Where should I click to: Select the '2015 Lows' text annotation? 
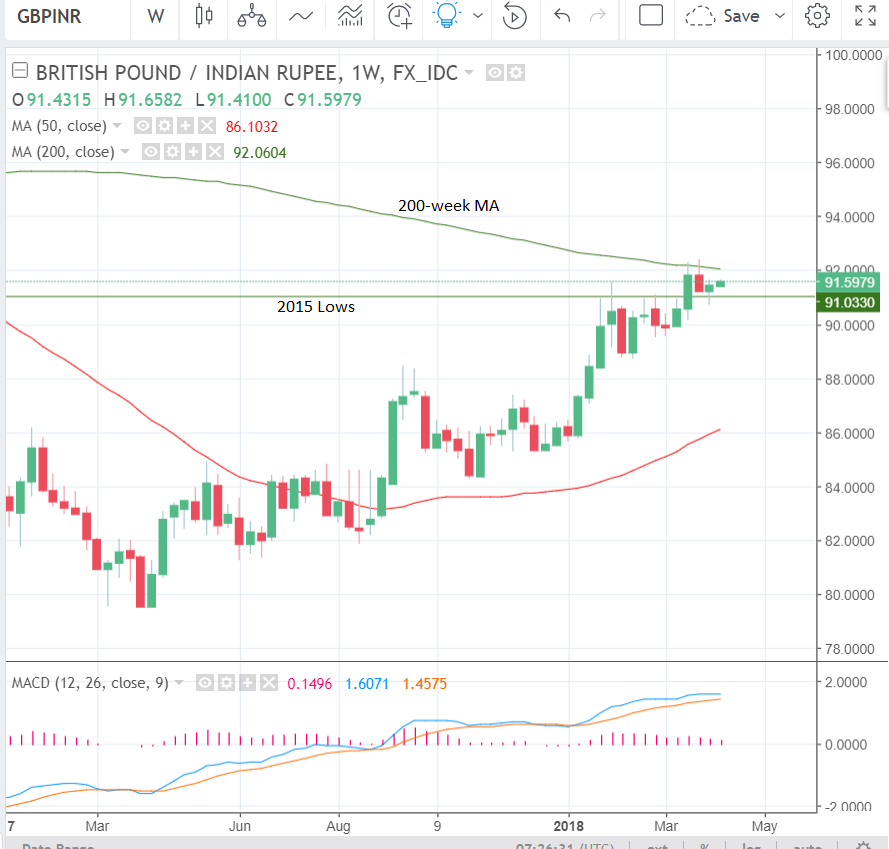click(x=316, y=307)
